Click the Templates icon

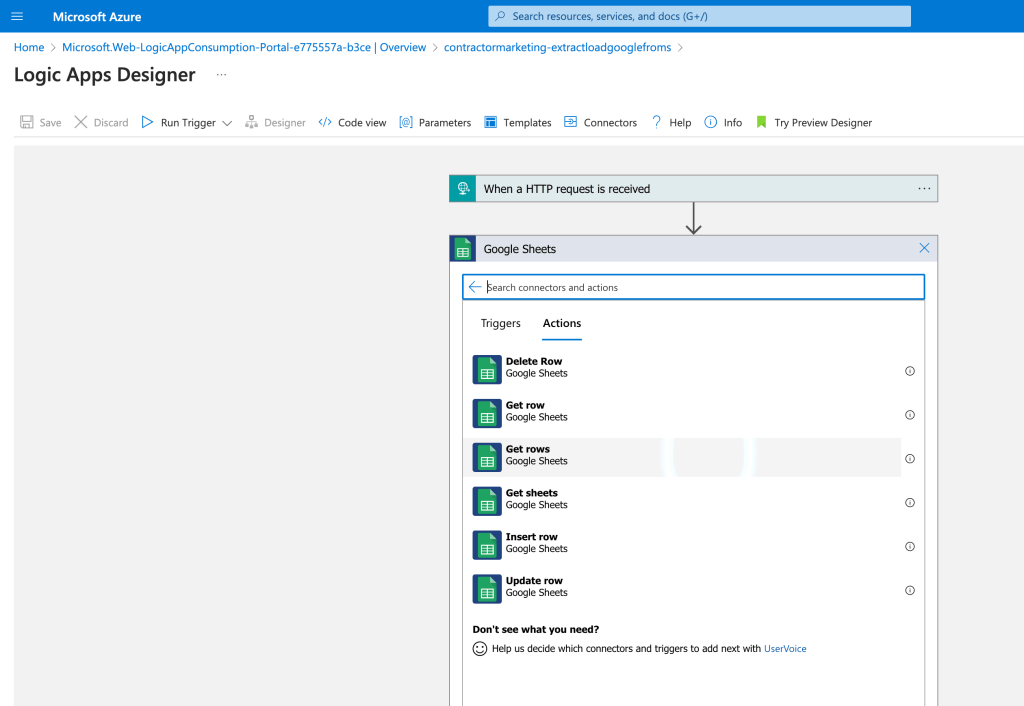click(490, 122)
